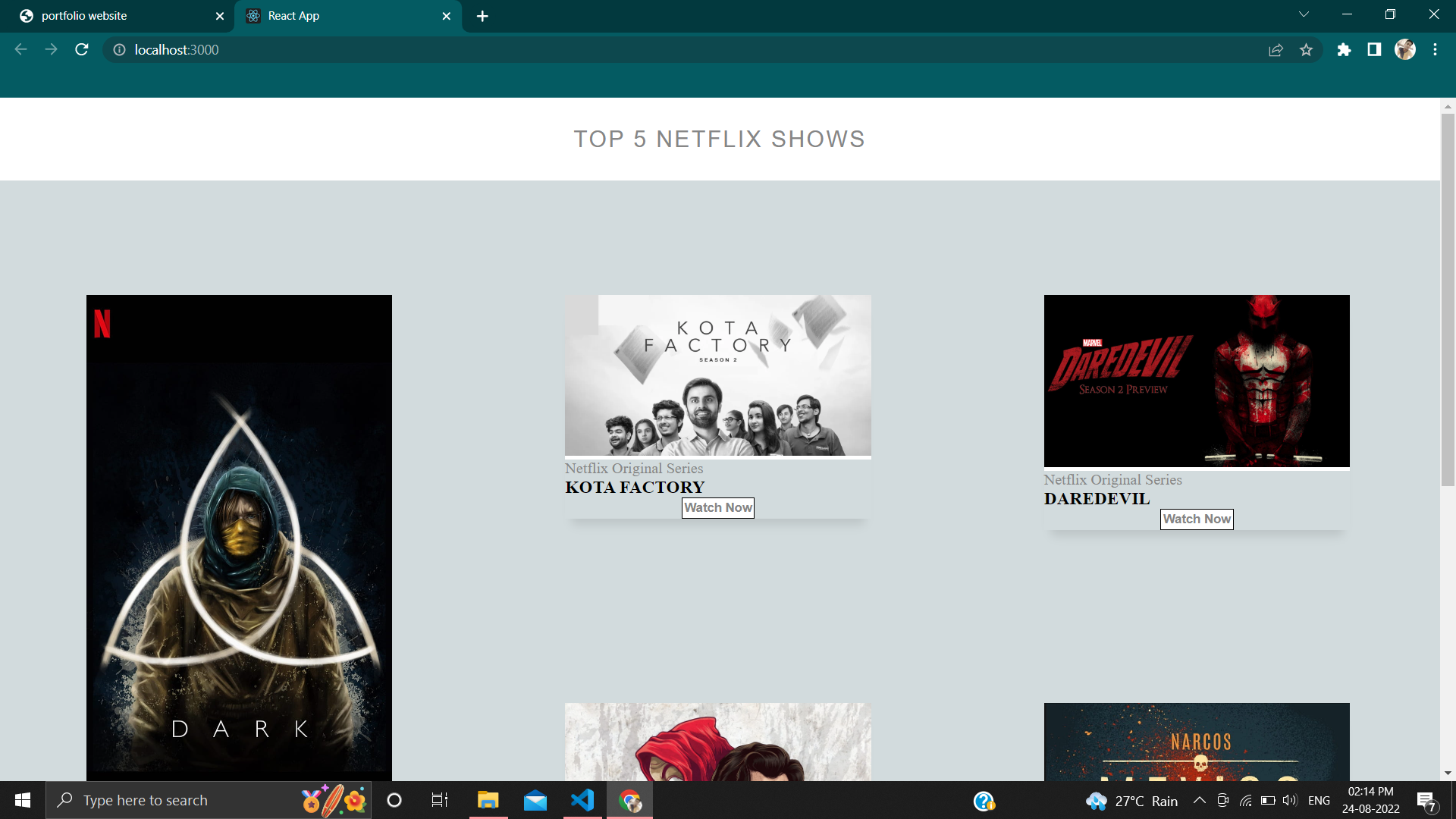1456x819 pixels.
Task: Select the Daredevil poster image
Action: tap(1197, 381)
